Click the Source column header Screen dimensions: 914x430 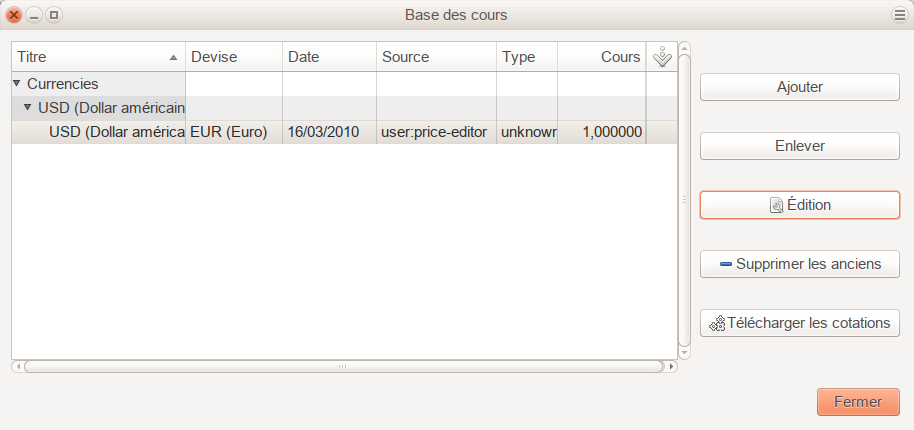point(436,57)
